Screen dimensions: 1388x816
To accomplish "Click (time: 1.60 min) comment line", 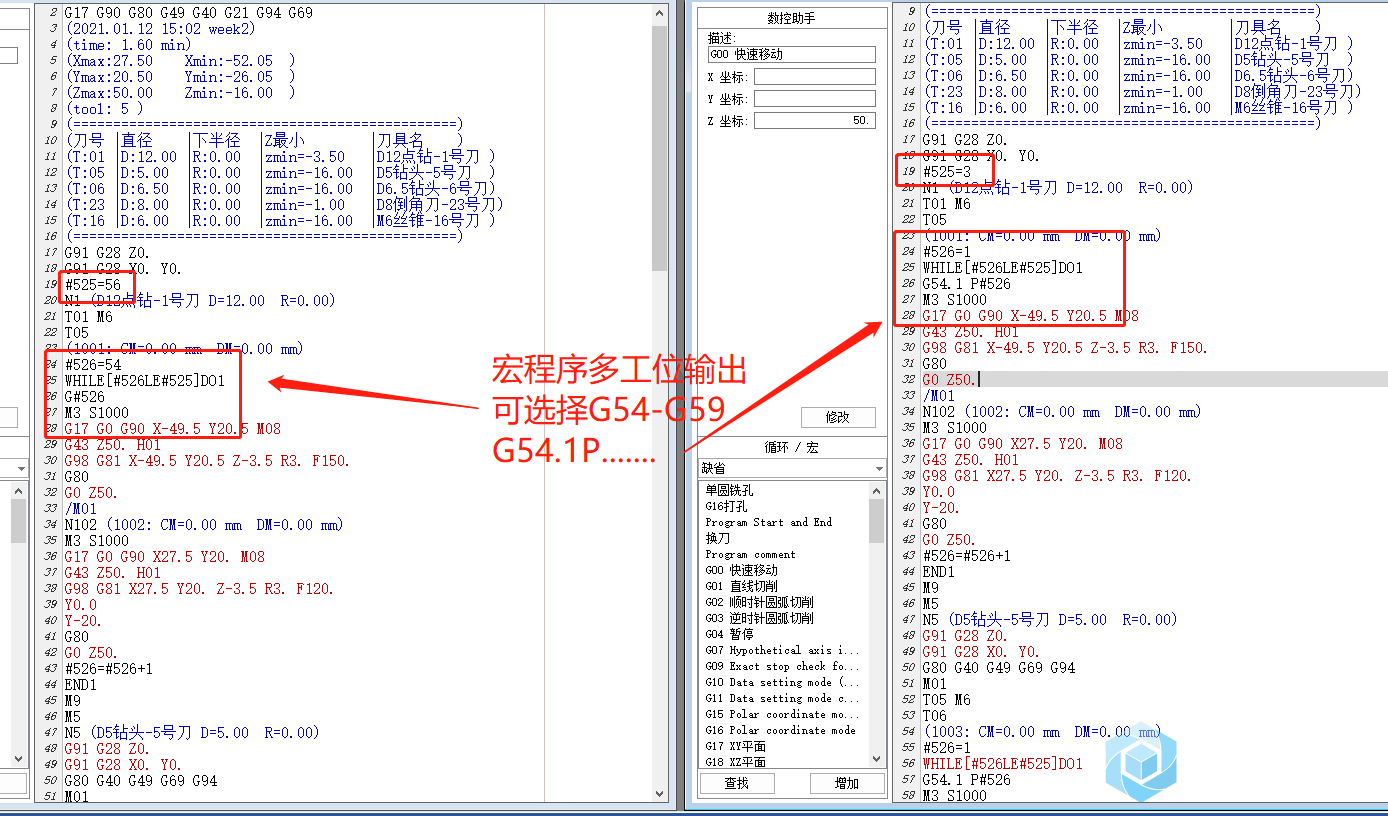I will pyautogui.click(x=128, y=45).
